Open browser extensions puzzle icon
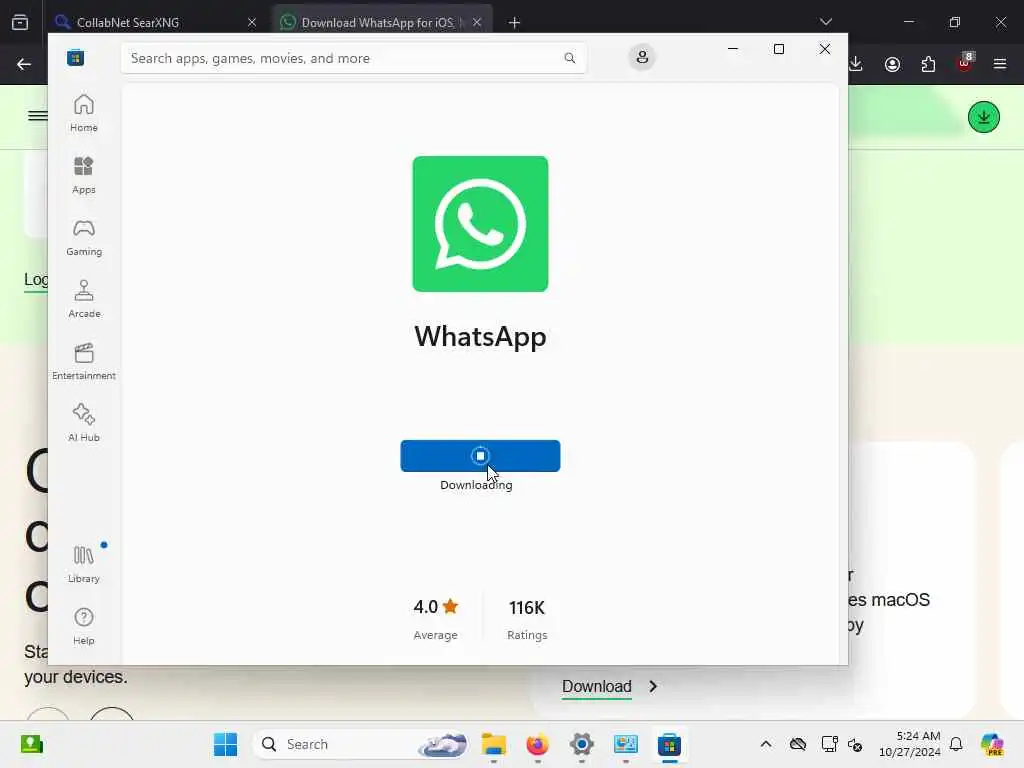Image resolution: width=1024 pixels, height=768 pixels. (928, 64)
